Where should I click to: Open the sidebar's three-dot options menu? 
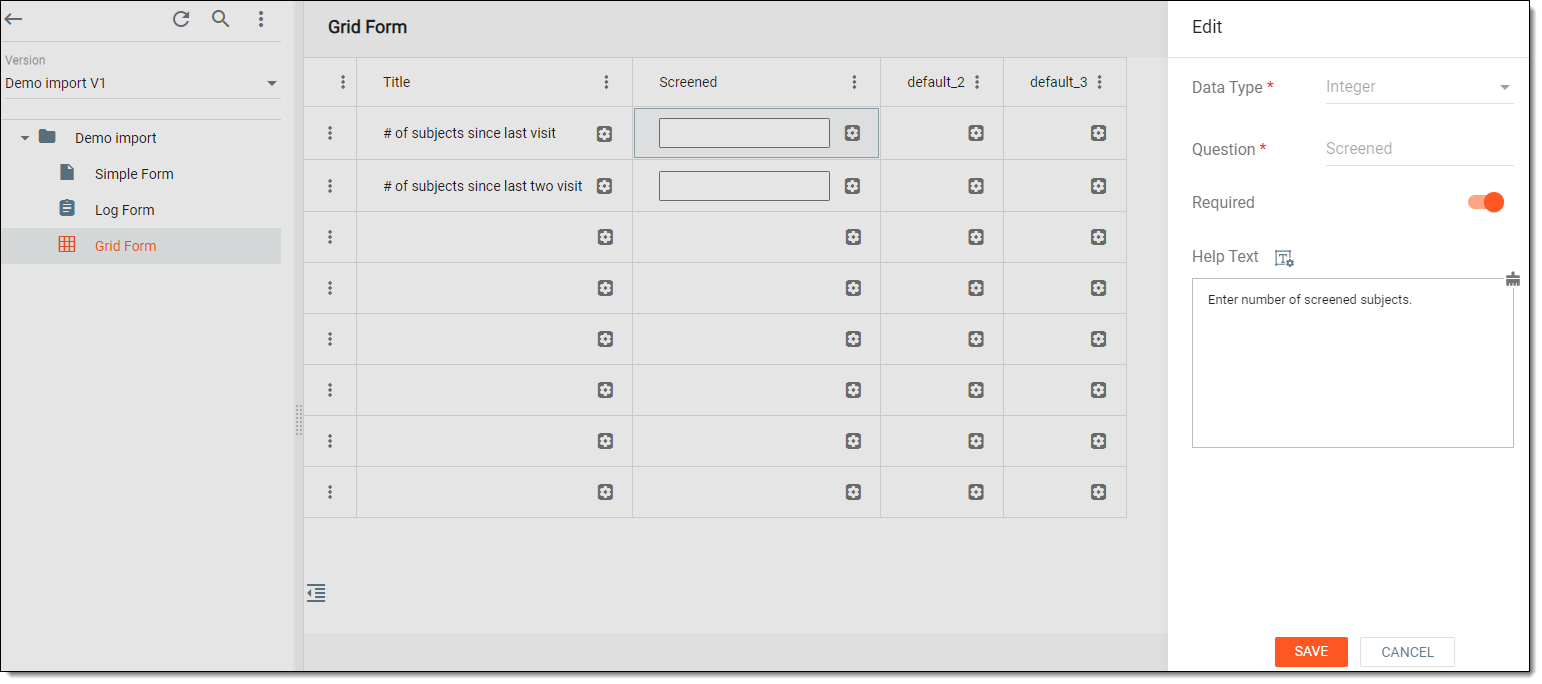[x=261, y=19]
